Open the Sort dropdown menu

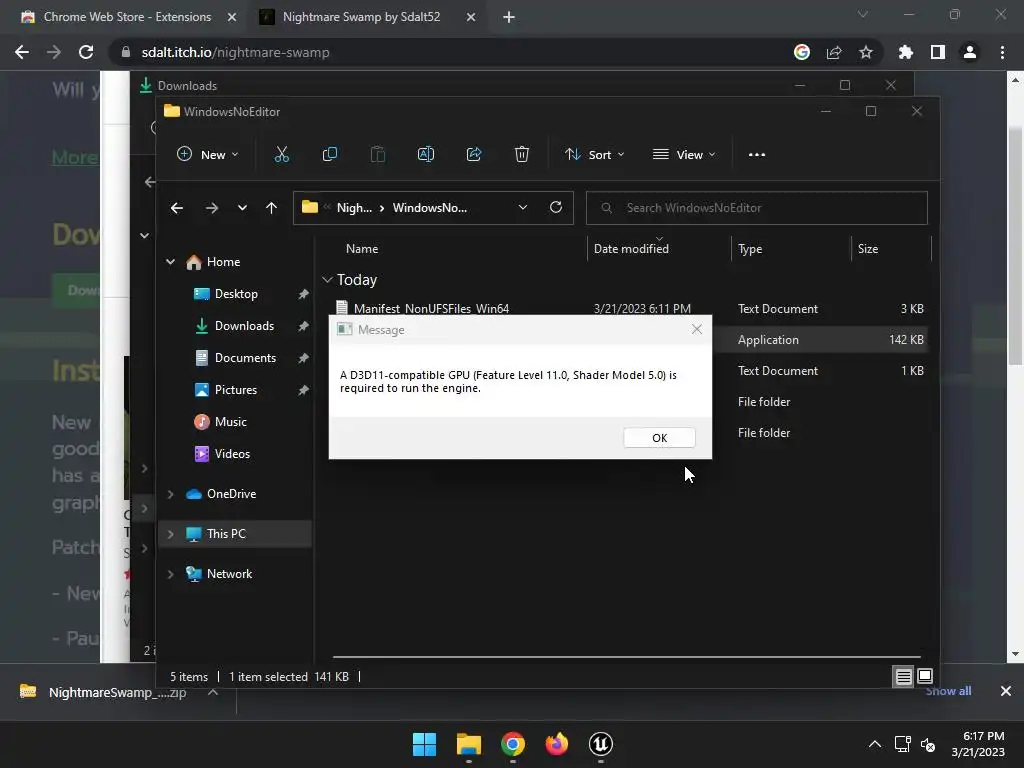[x=594, y=155]
